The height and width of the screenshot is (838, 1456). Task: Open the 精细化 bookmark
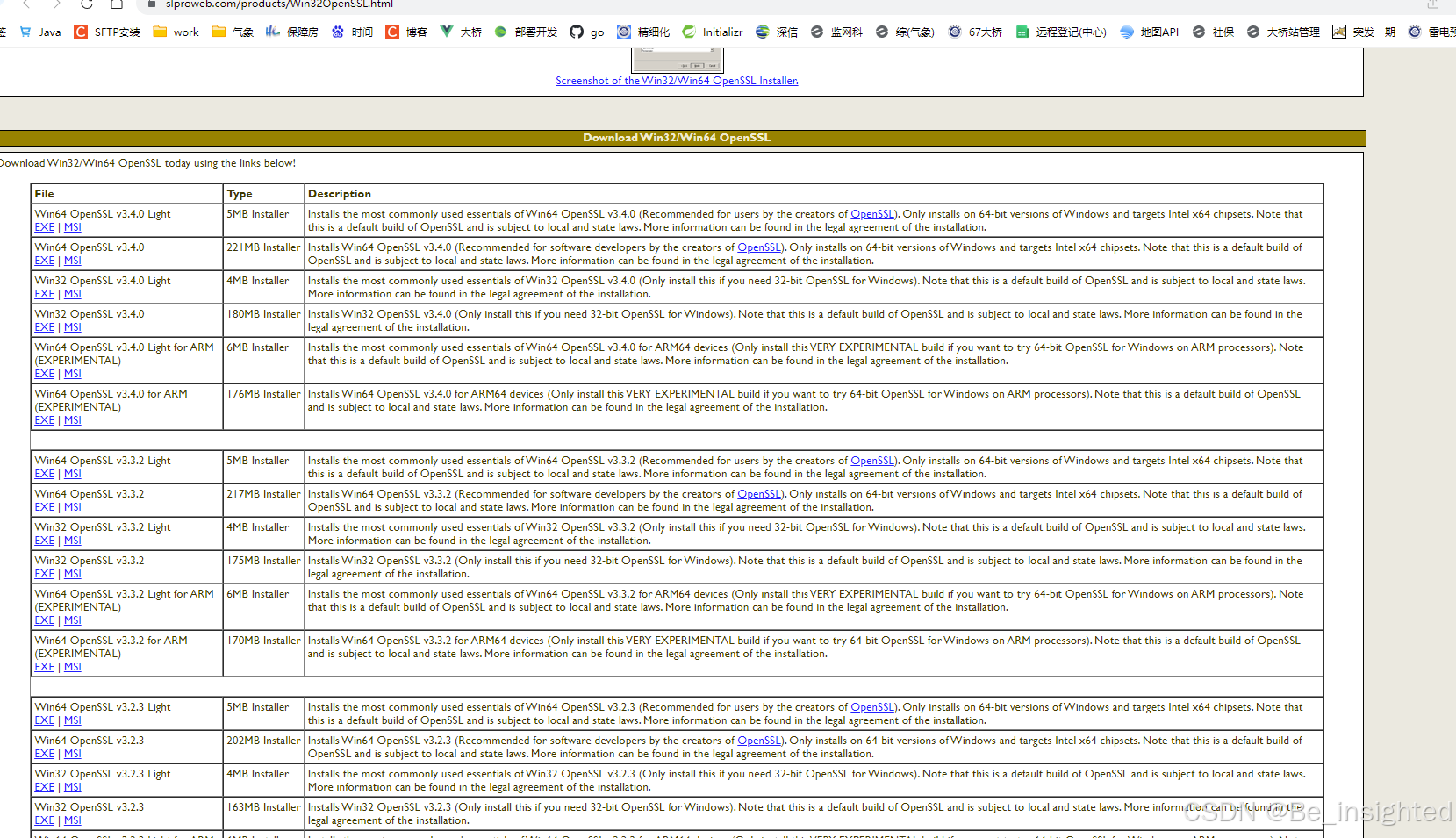pyautogui.click(x=643, y=32)
